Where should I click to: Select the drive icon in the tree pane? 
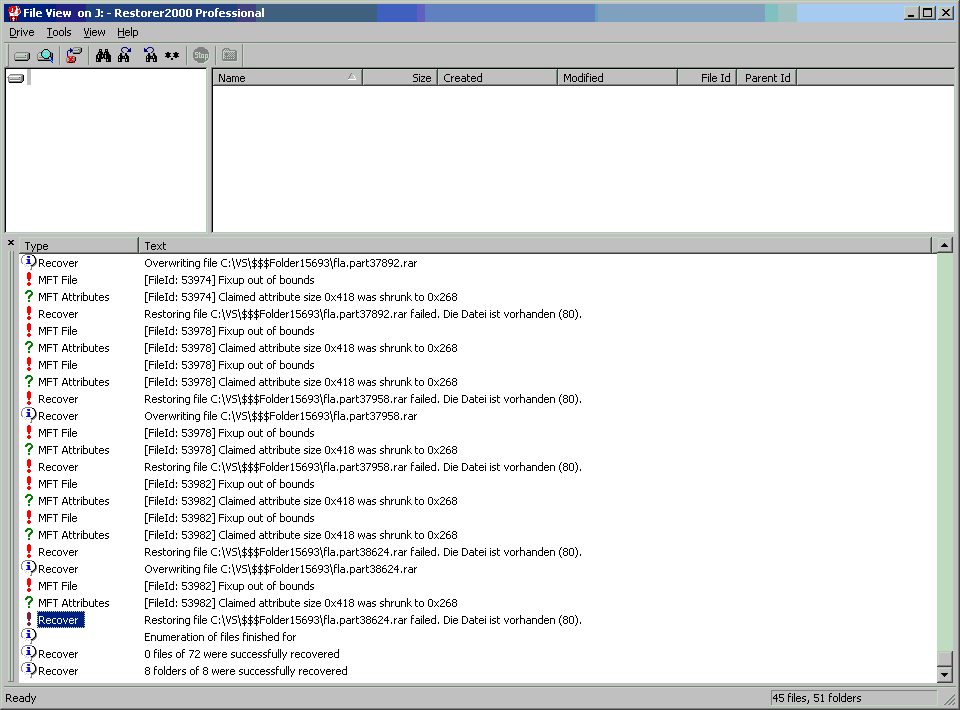pyautogui.click(x=17, y=78)
